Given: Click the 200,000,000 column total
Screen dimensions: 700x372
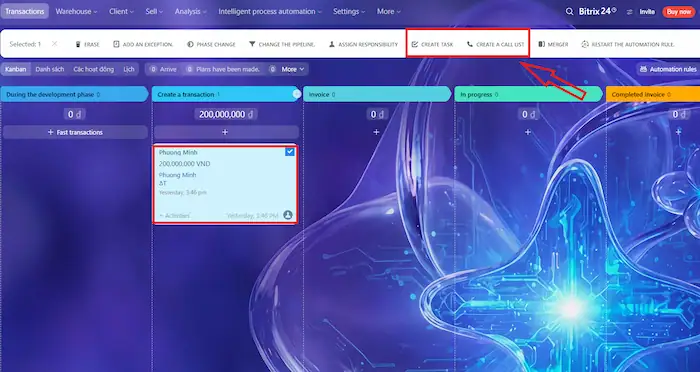Looking at the screenshot, I should point(225,114).
